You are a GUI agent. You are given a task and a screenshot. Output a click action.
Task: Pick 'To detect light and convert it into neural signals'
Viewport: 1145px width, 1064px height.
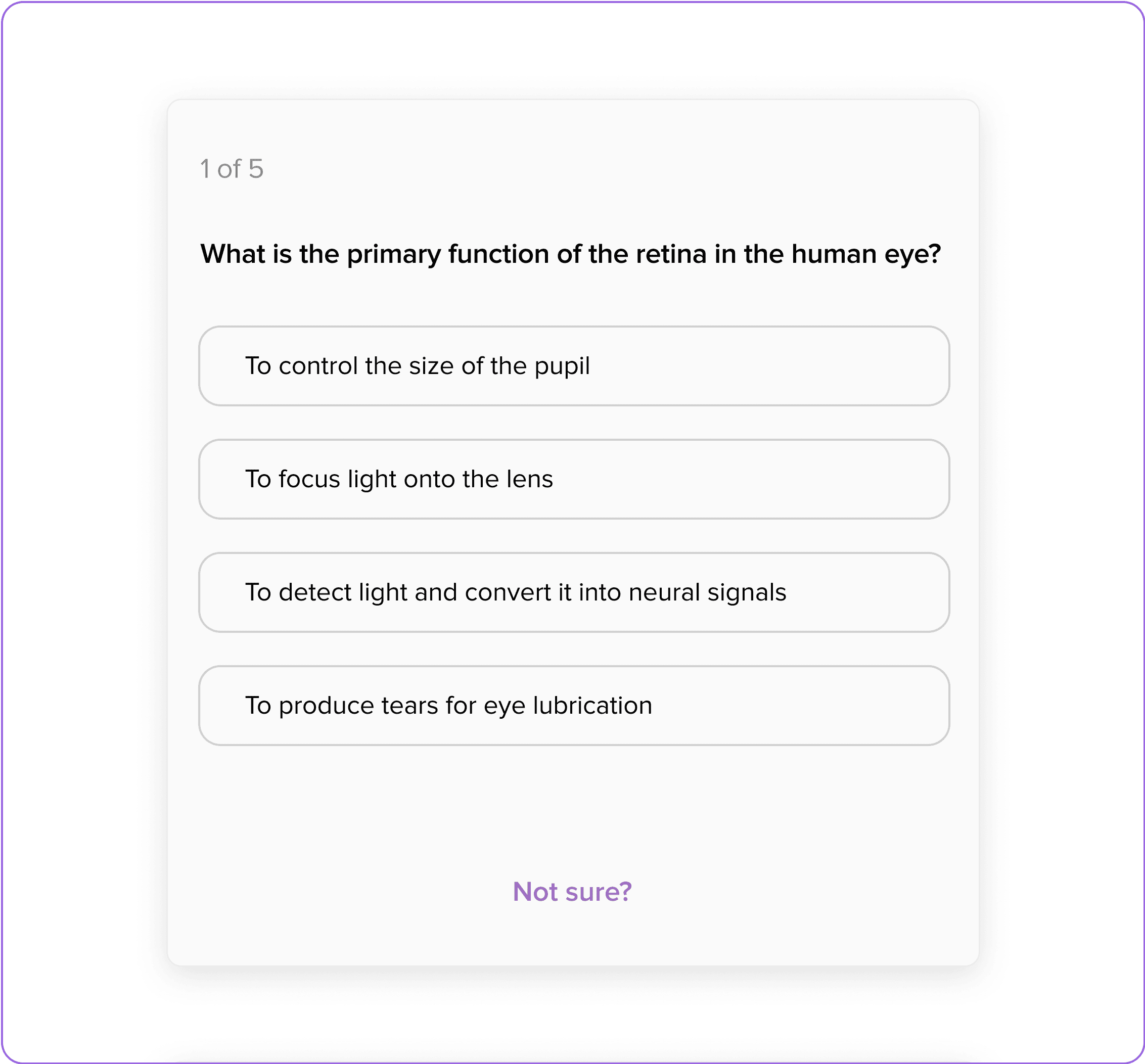(x=572, y=592)
